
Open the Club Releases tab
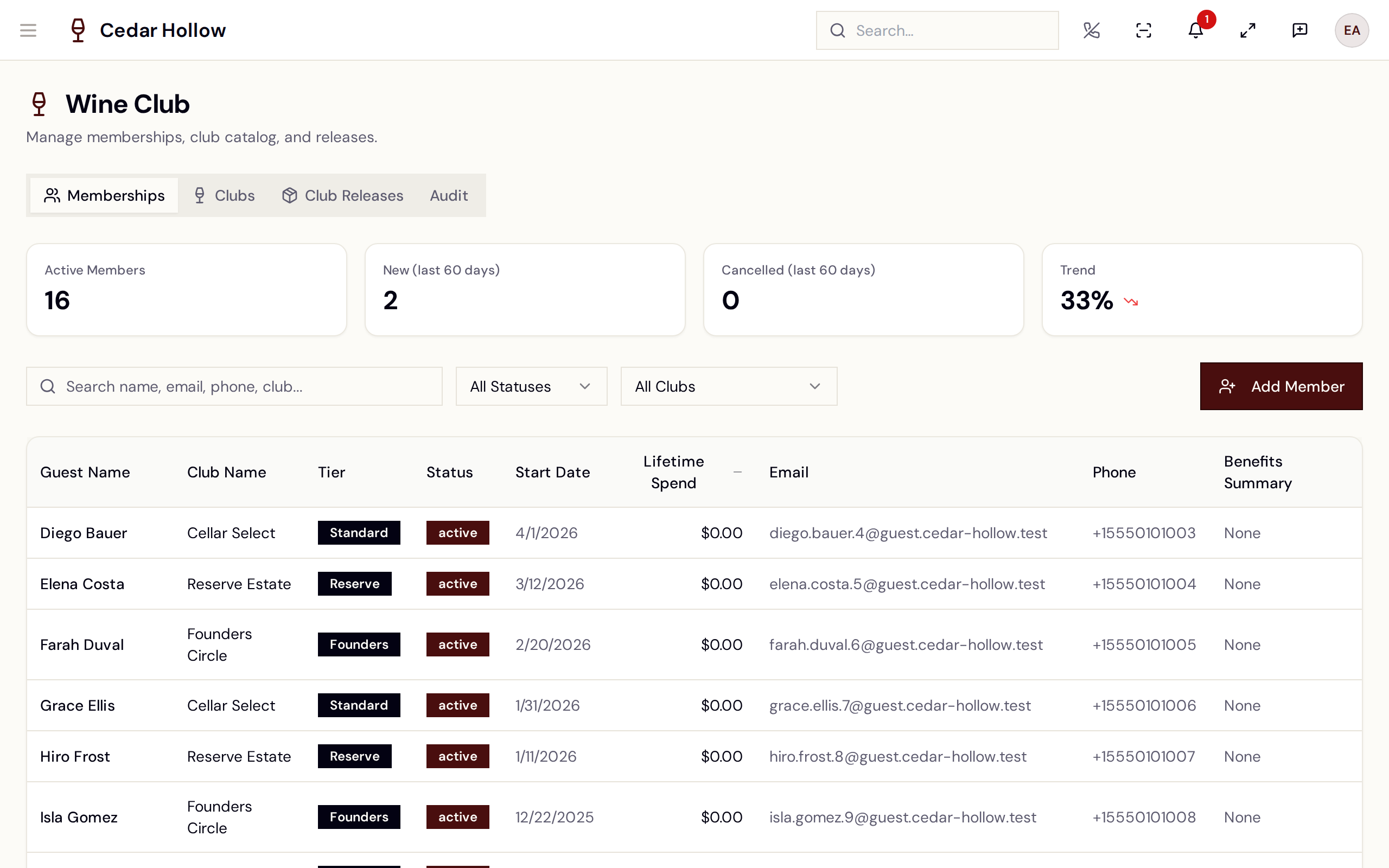click(343, 195)
